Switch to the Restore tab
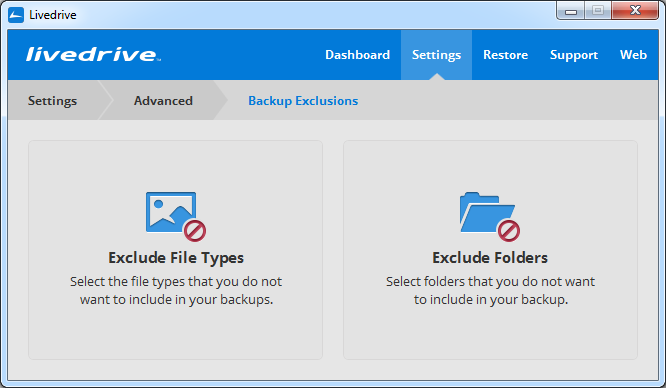The height and width of the screenshot is (388, 666). pyautogui.click(x=505, y=55)
